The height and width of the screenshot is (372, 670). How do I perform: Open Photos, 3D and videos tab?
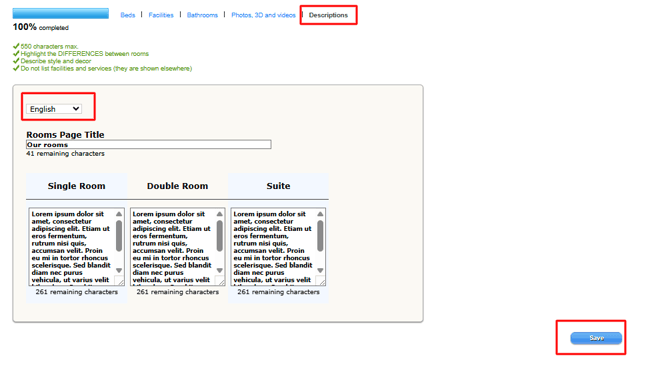[x=263, y=15]
